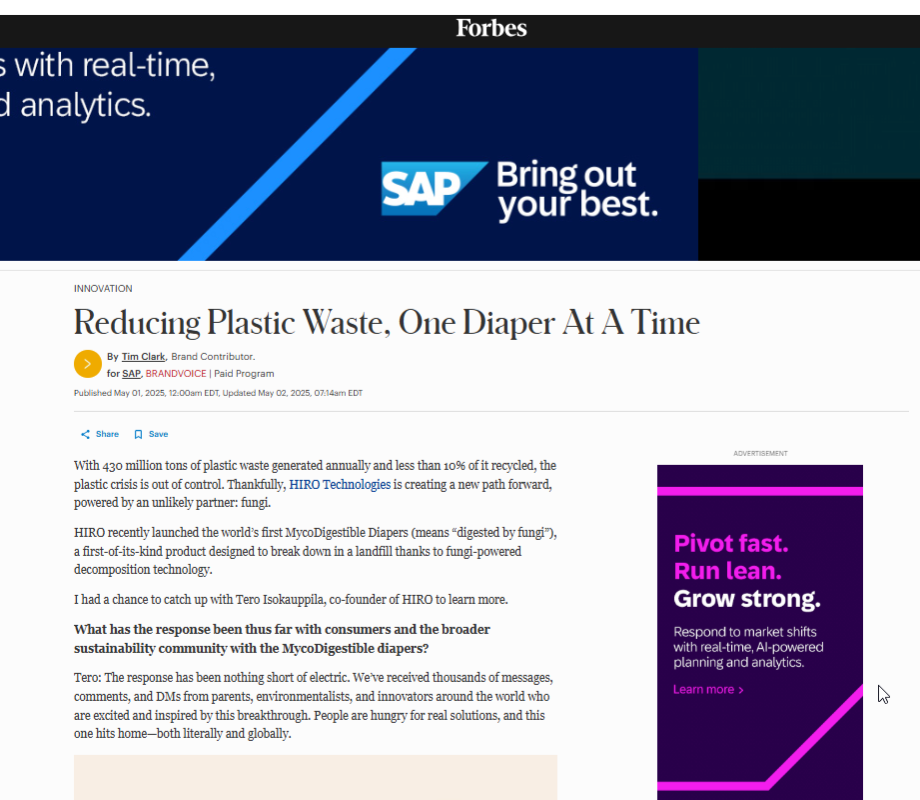Open the SAP BrandVoice link in the byline

coord(130,373)
